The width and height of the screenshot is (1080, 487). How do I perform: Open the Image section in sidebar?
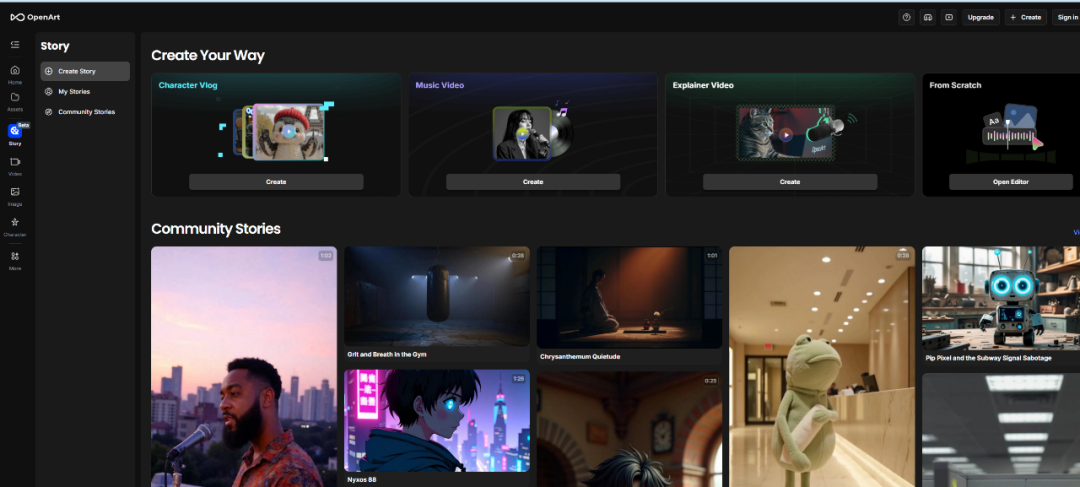pos(15,196)
